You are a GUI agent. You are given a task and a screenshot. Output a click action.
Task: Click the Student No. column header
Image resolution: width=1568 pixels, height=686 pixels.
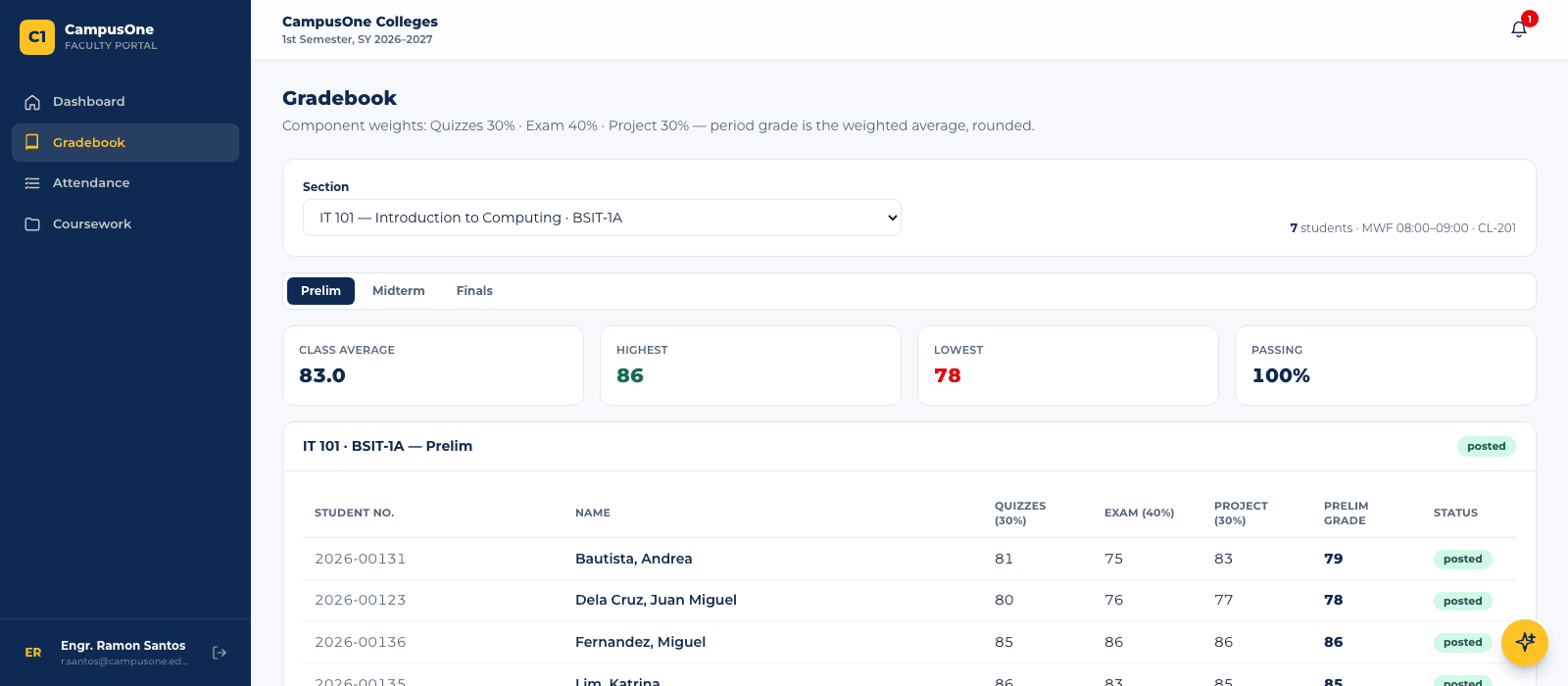click(x=354, y=514)
